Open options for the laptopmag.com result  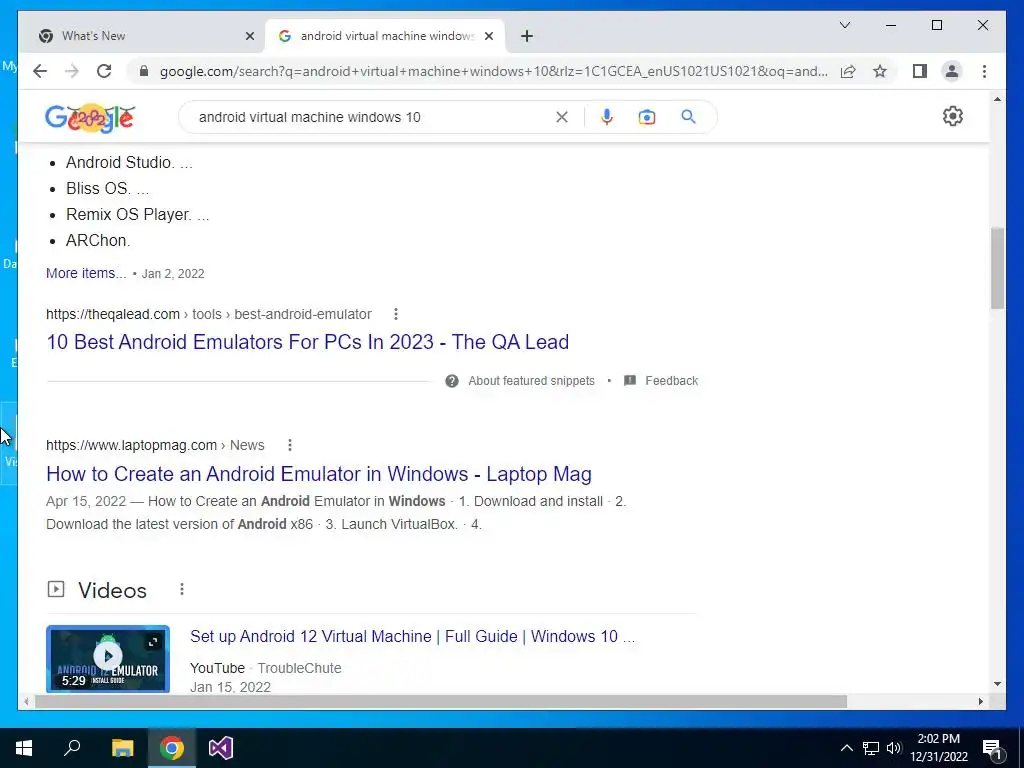(x=290, y=445)
